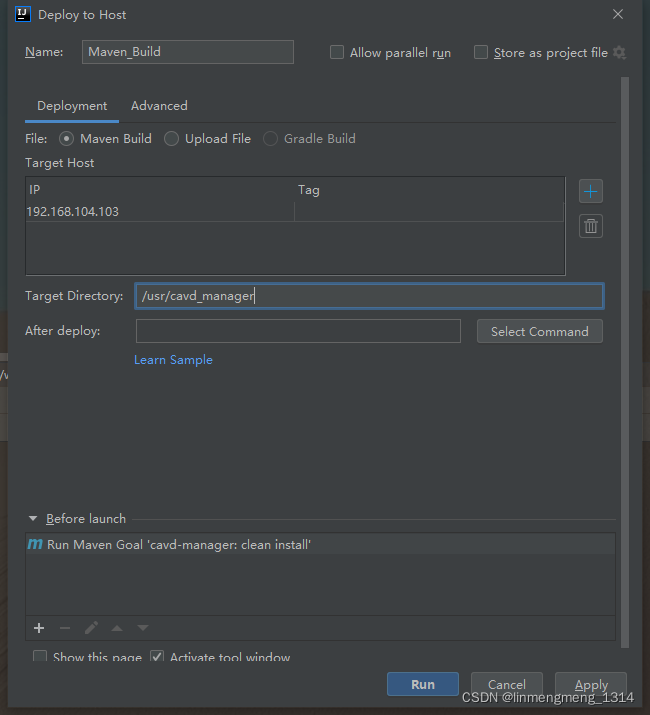This screenshot has height=715, width=650.
Task: Click the Select Command button
Action: (540, 331)
